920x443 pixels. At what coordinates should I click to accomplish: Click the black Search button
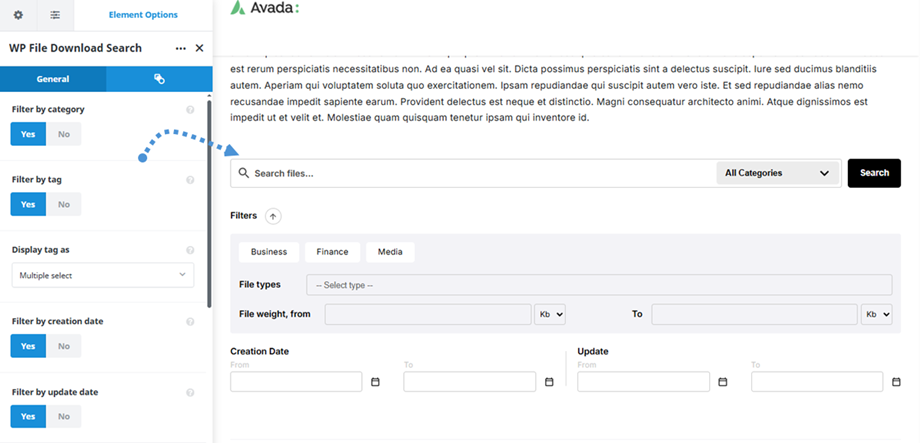874,173
